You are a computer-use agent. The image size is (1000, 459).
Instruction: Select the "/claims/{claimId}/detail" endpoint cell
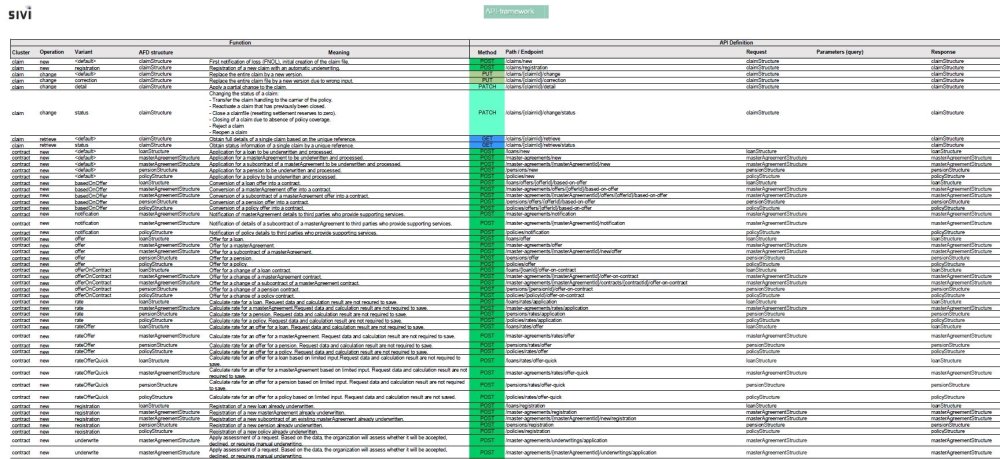click(x=624, y=87)
